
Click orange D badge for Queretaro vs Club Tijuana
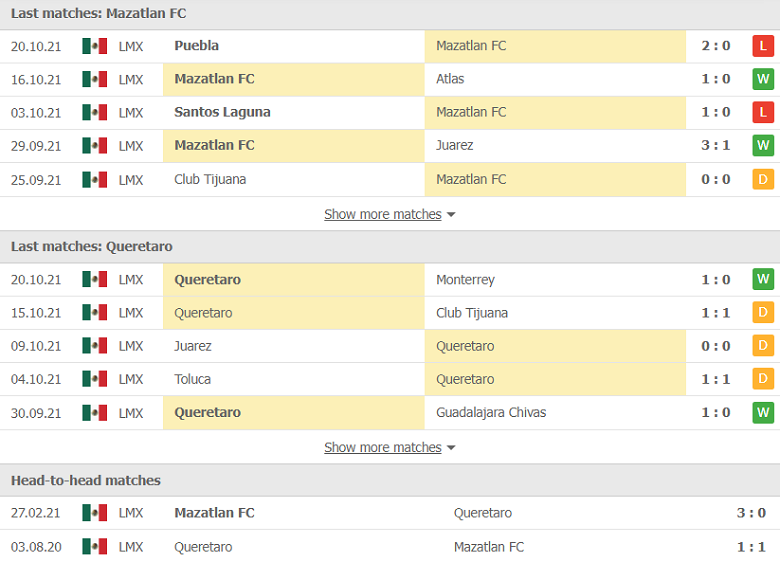pos(763,313)
